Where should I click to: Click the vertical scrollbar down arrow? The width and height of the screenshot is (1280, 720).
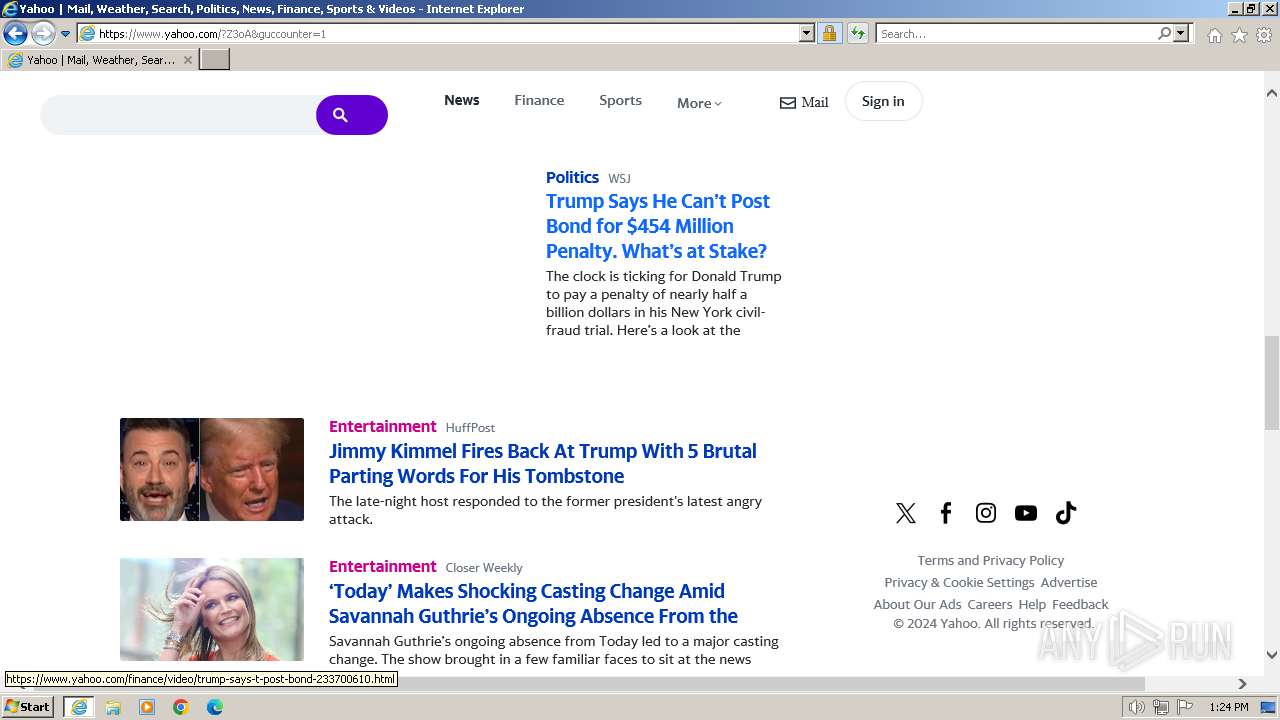(x=1272, y=655)
